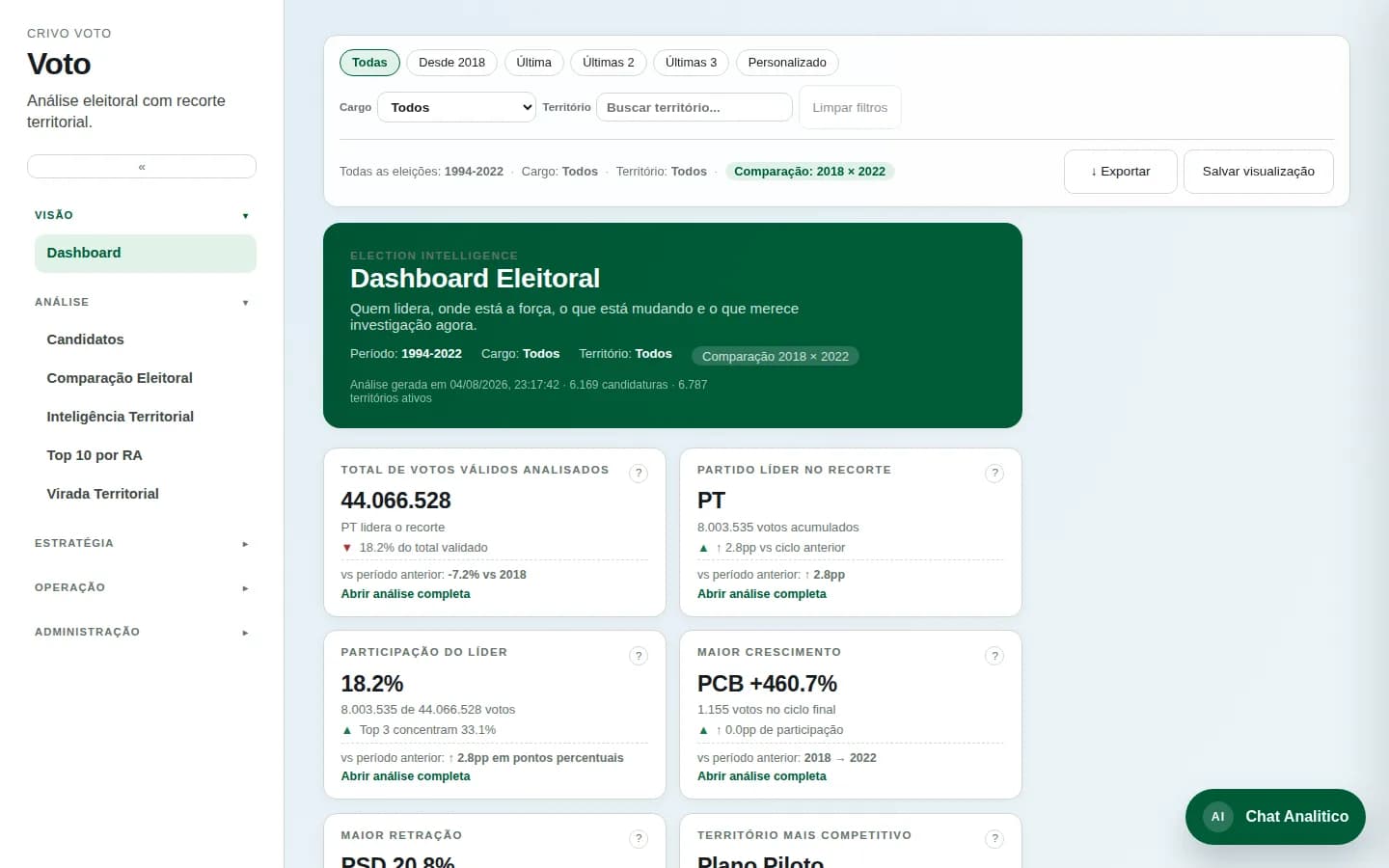Screen dimensions: 1389x868
Task: Click the Exportar button
Action: point(1120,172)
